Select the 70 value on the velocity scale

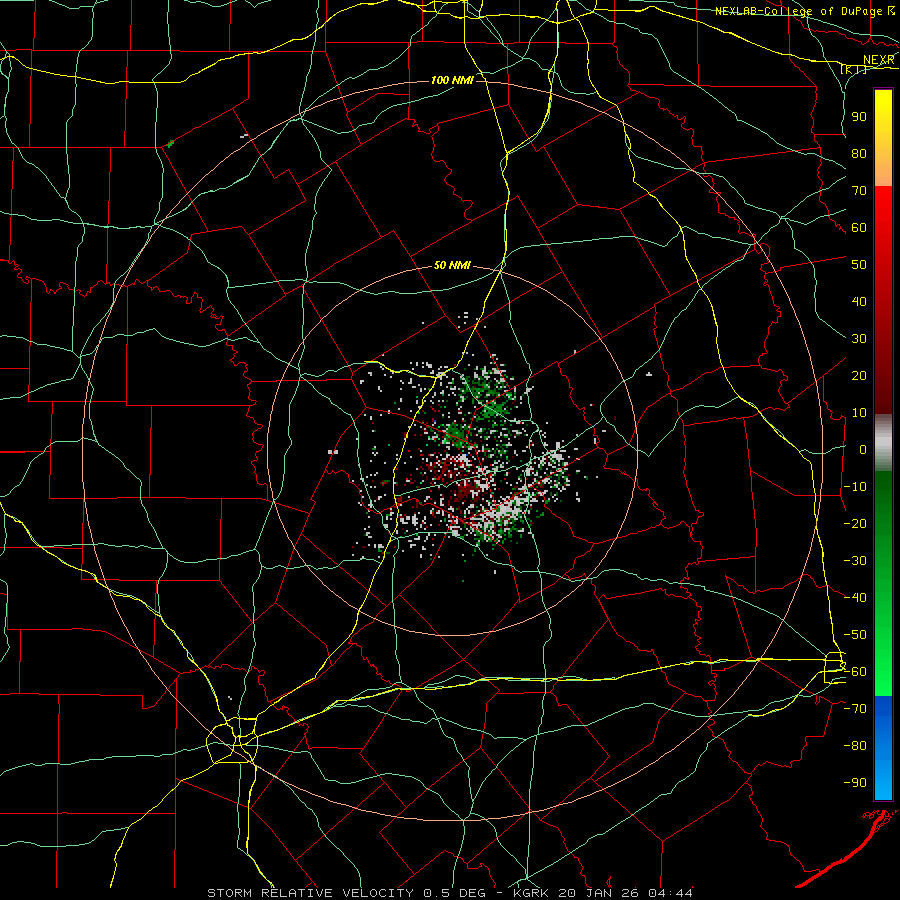tap(859, 191)
